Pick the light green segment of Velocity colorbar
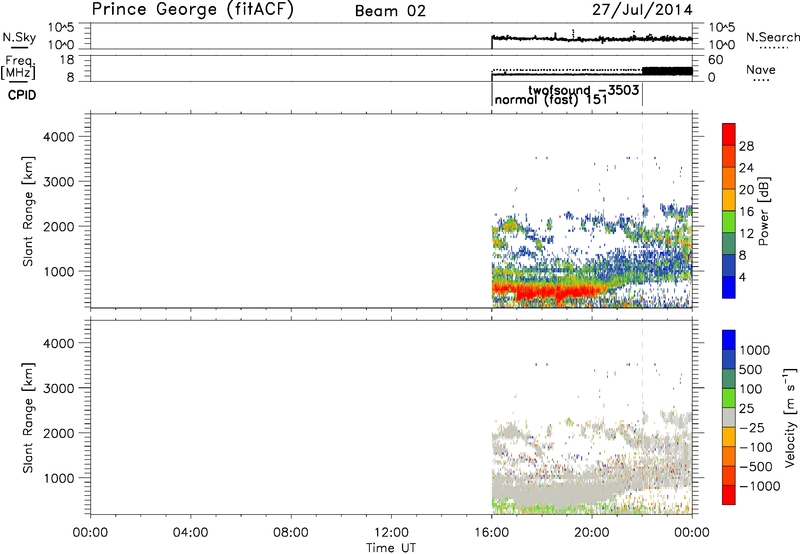Screen dimensions: 800x554 729,398
